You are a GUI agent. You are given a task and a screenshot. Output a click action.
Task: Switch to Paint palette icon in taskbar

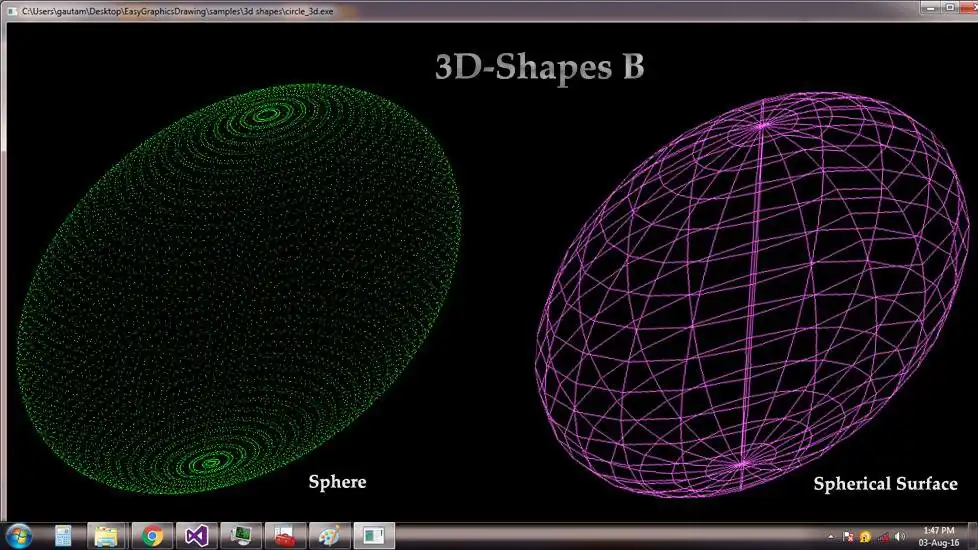point(329,536)
